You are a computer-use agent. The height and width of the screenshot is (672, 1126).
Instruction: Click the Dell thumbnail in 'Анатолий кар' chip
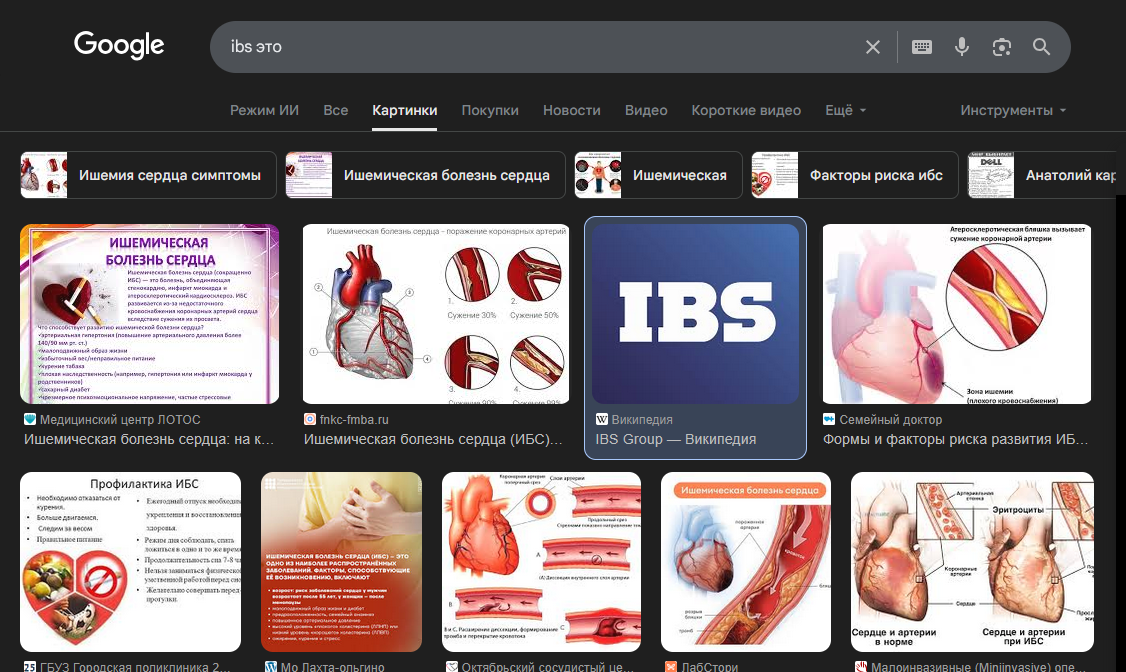(x=991, y=175)
